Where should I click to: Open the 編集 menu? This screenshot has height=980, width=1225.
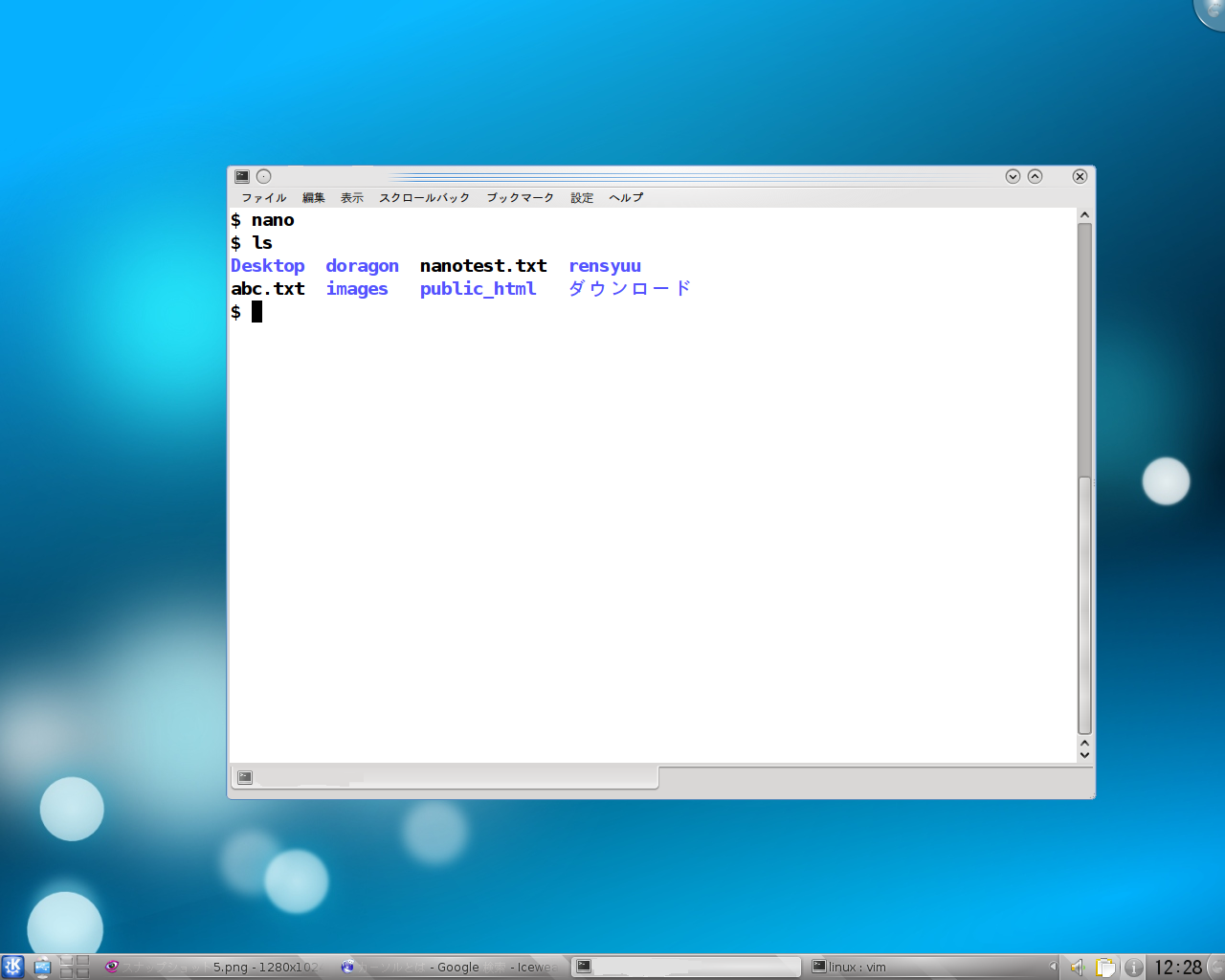314,197
